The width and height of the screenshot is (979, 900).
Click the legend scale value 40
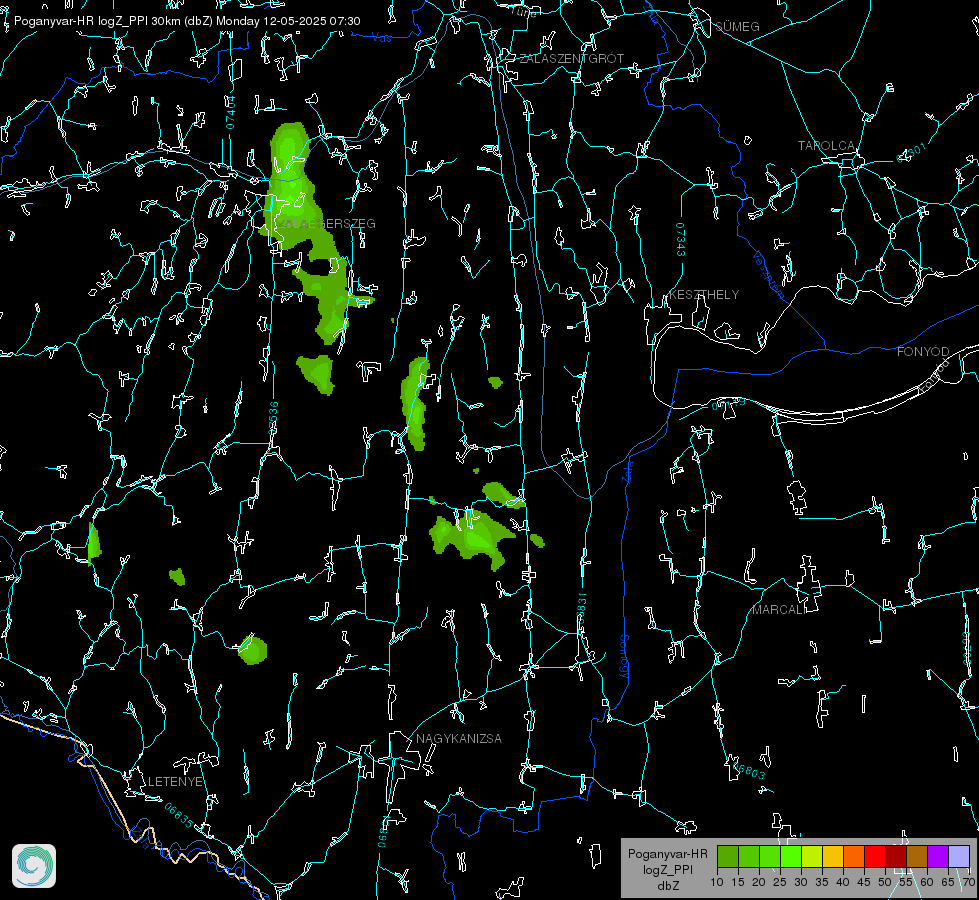click(843, 882)
